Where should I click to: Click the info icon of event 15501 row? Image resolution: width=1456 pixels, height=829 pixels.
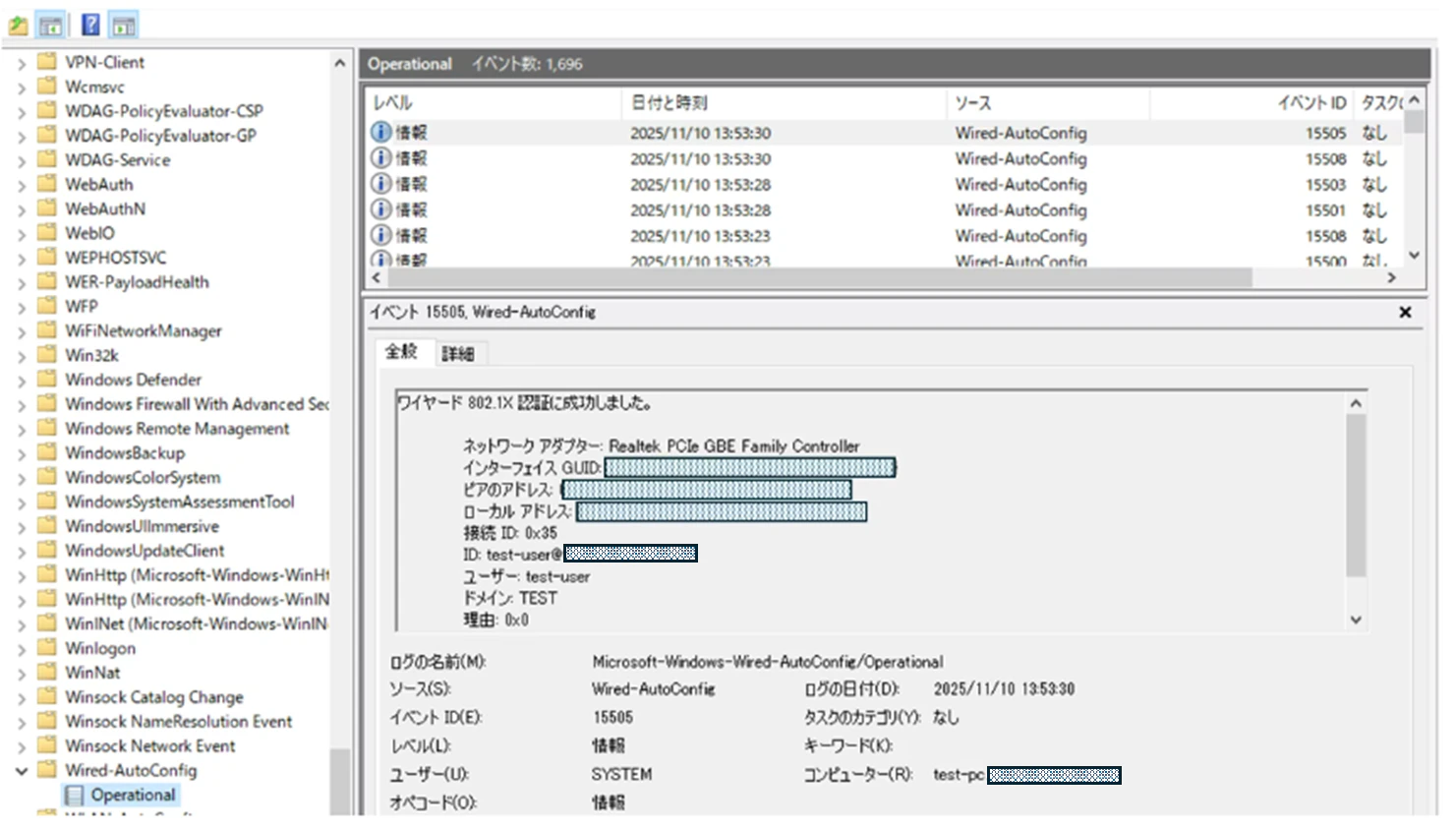point(381,209)
